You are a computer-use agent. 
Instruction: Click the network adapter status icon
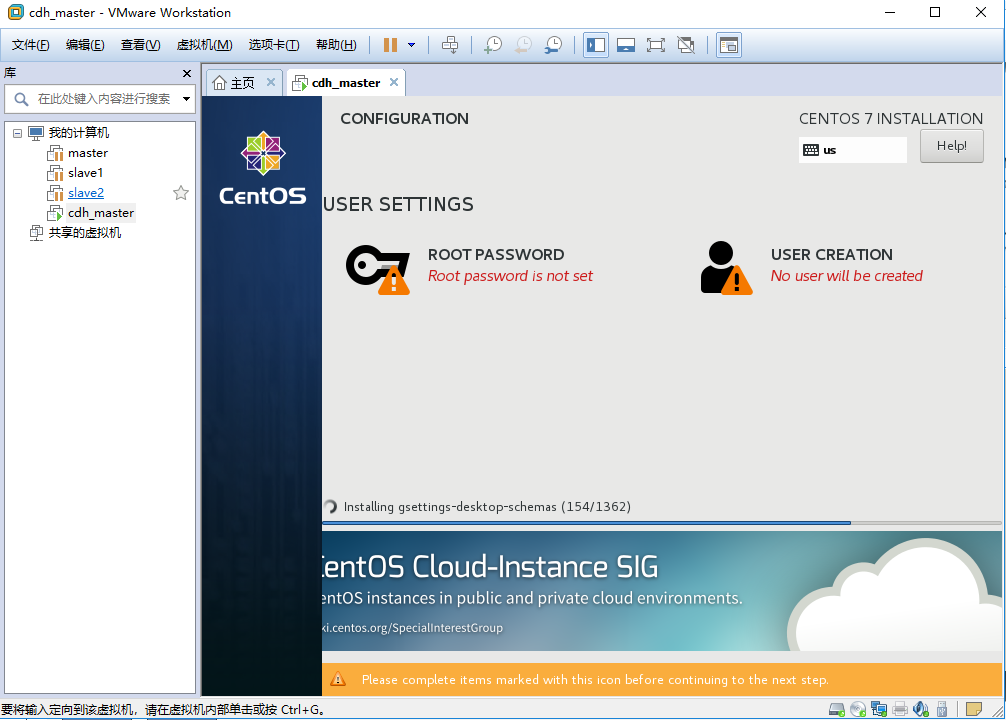tap(878, 709)
